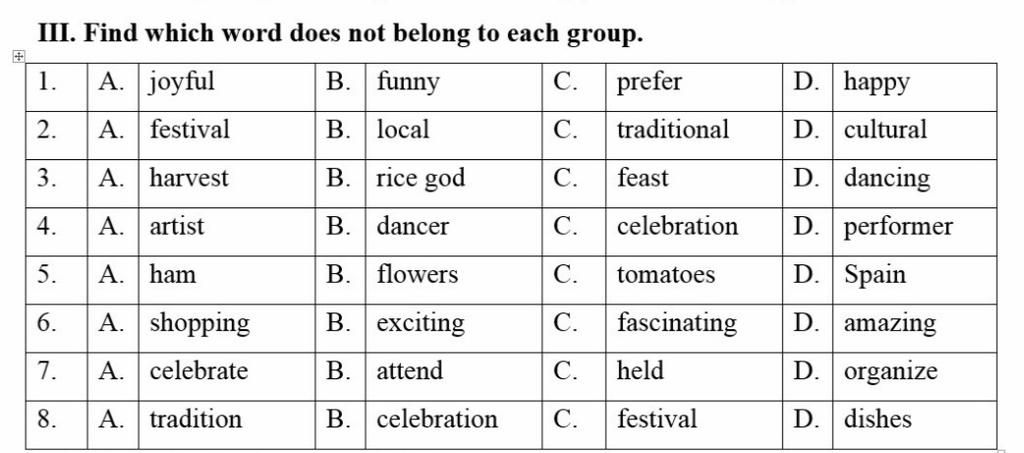Click 'shopping' in row 6

click(x=199, y=324)
